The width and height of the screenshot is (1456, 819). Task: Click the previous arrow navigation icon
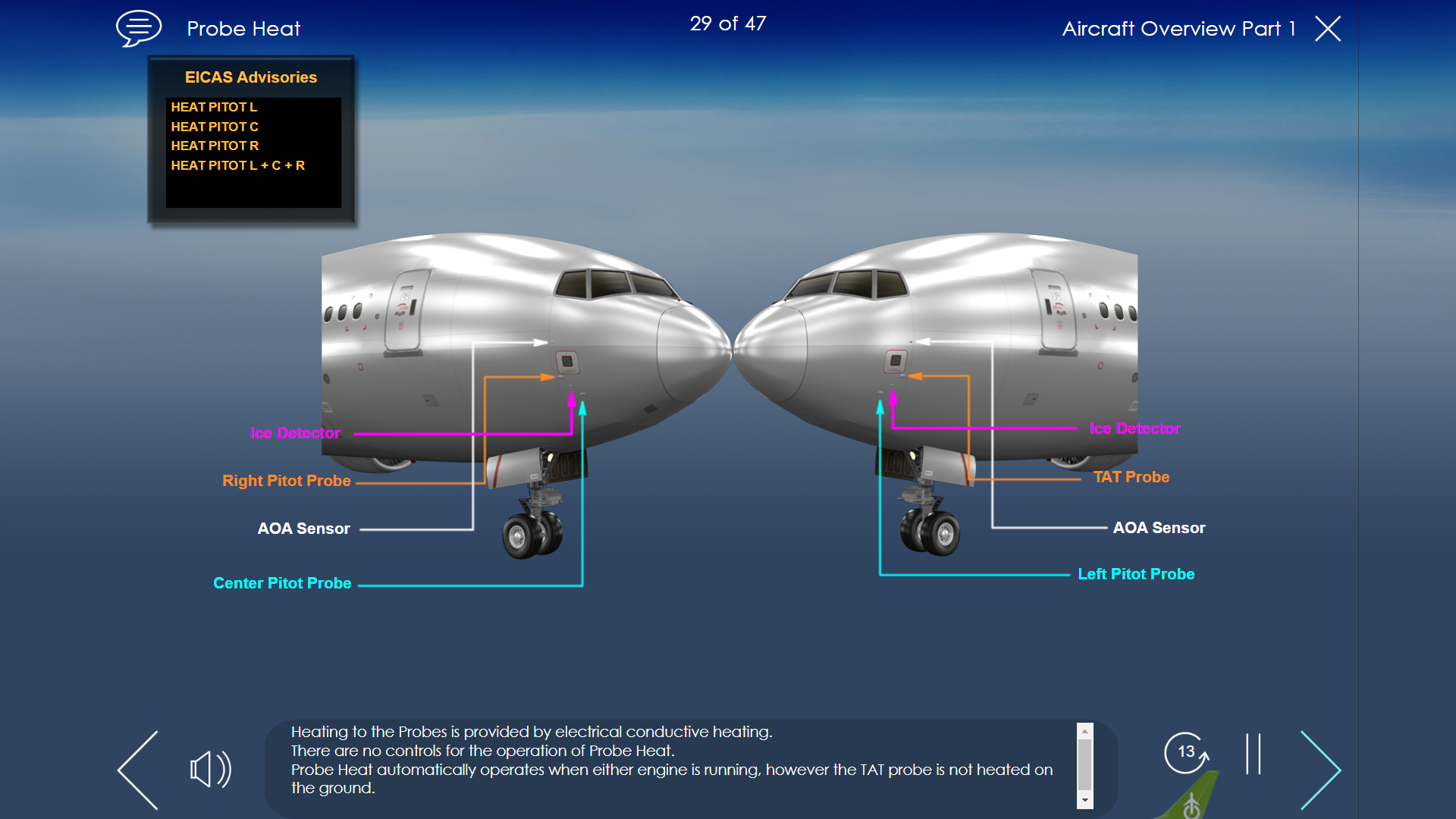click(131, 768)
